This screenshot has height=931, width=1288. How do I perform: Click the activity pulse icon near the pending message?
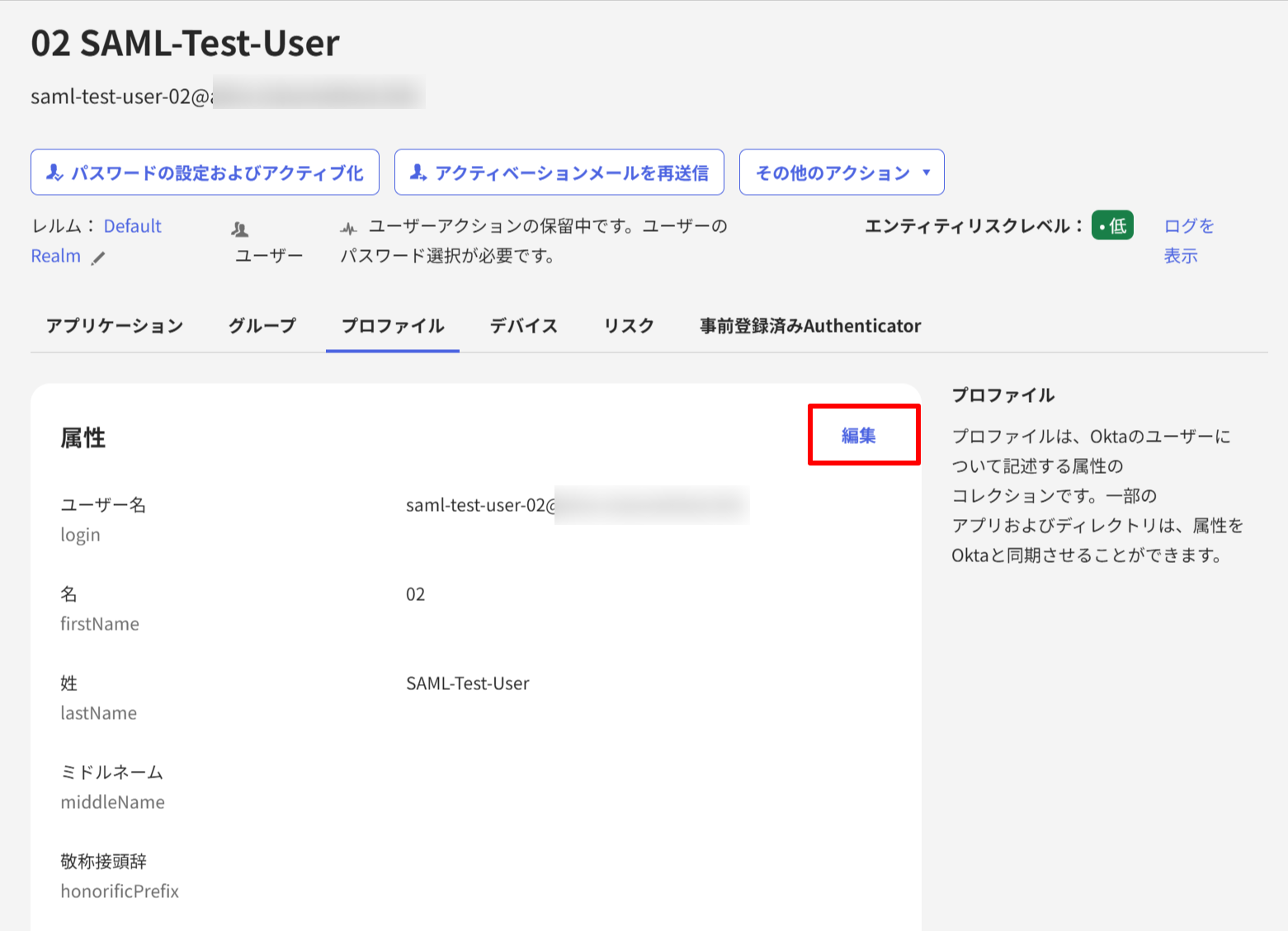click(348, 226)
